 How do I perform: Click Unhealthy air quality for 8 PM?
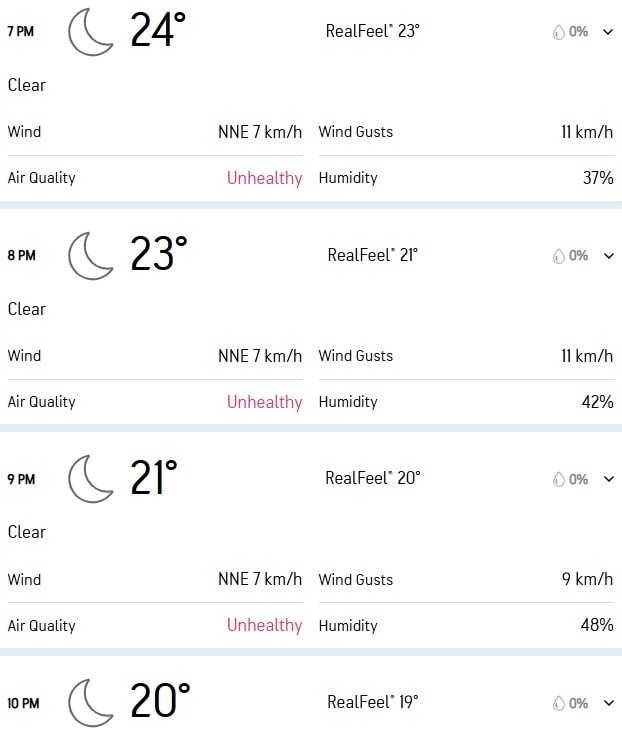point(264,402)
